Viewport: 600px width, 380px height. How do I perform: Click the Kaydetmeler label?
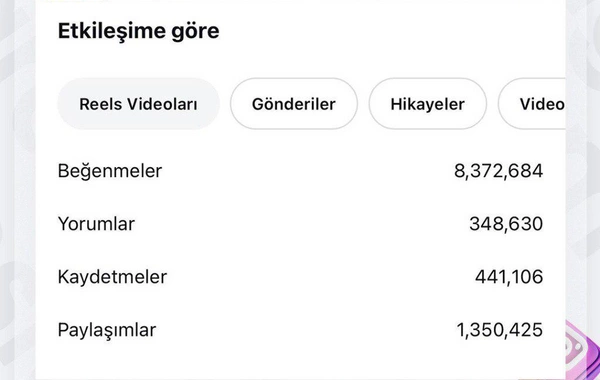coord(112,277)
